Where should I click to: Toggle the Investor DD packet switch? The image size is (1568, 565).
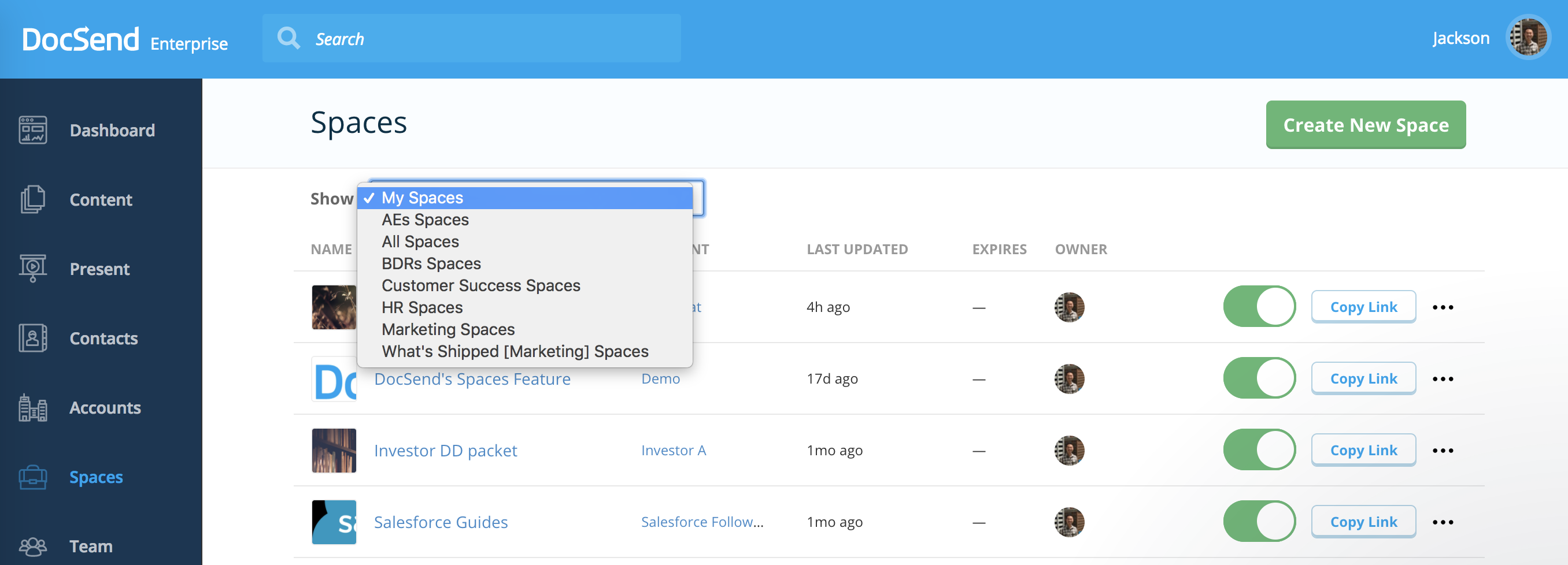[x=1259, y=450]
